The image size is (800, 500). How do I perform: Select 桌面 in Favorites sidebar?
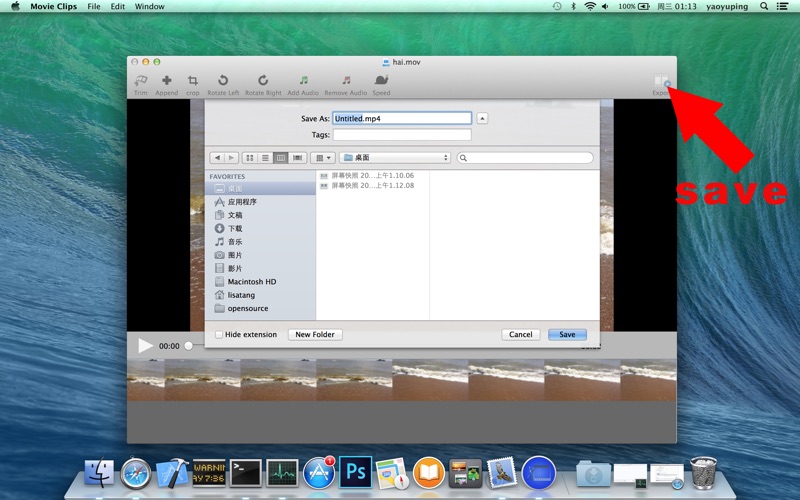pyautogui.click(x=260, y=189)
